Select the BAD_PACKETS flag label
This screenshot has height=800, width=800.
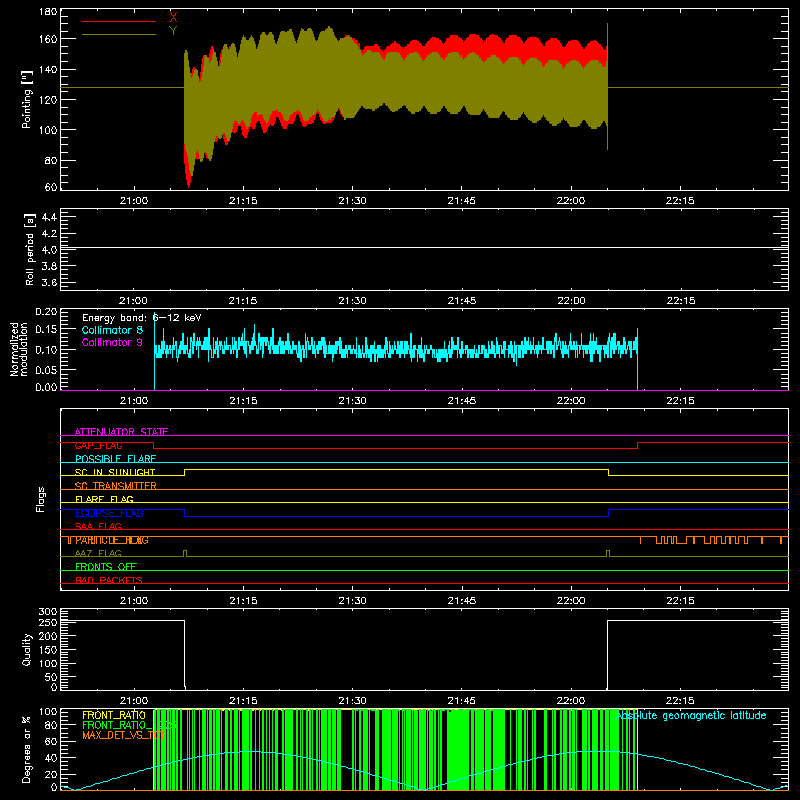(x=109, y=580)
